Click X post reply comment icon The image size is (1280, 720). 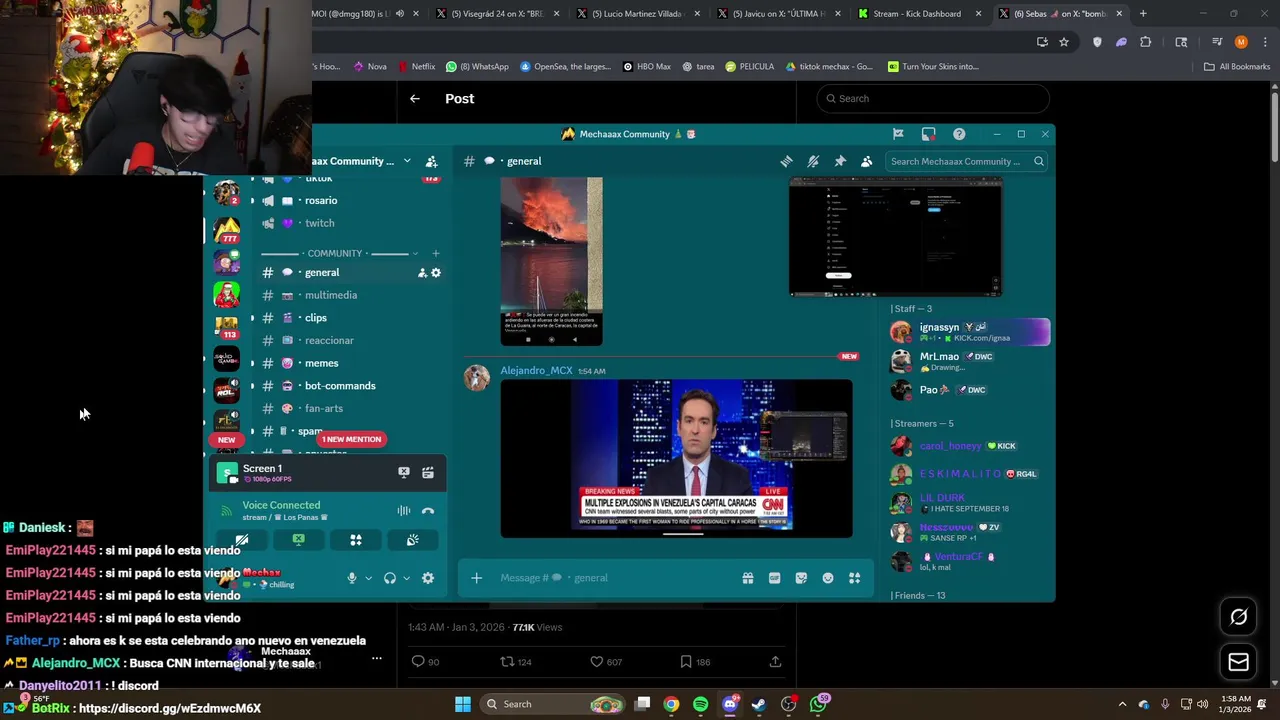(418, 661)
